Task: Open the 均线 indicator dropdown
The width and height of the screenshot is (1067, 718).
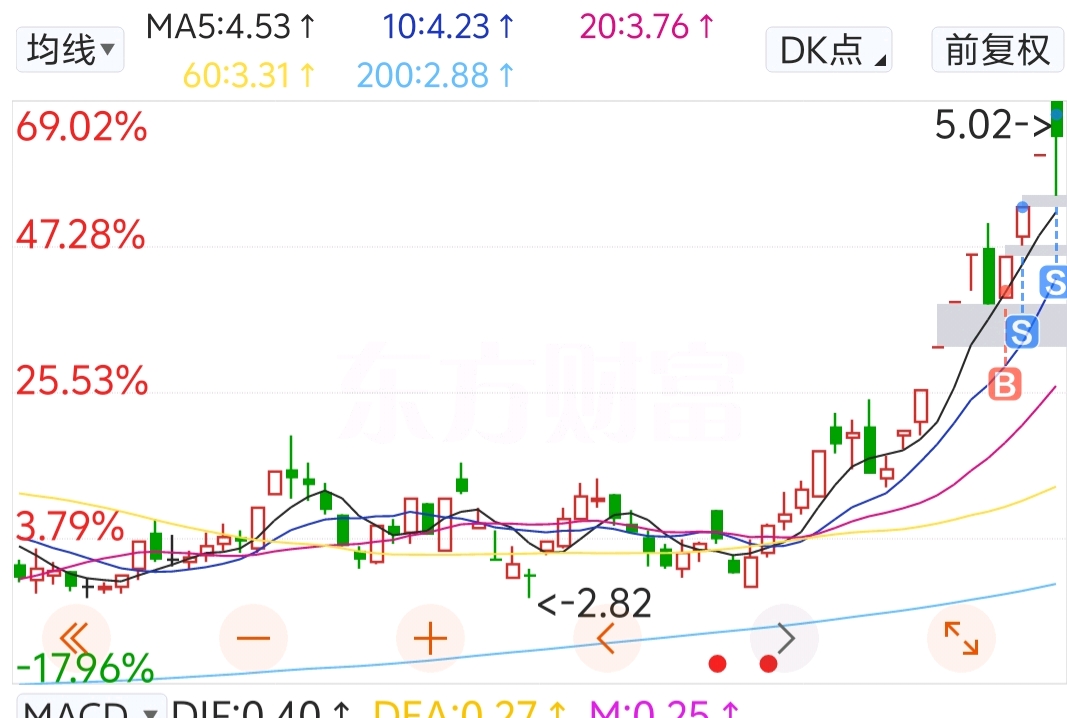Action: (70, 50)
